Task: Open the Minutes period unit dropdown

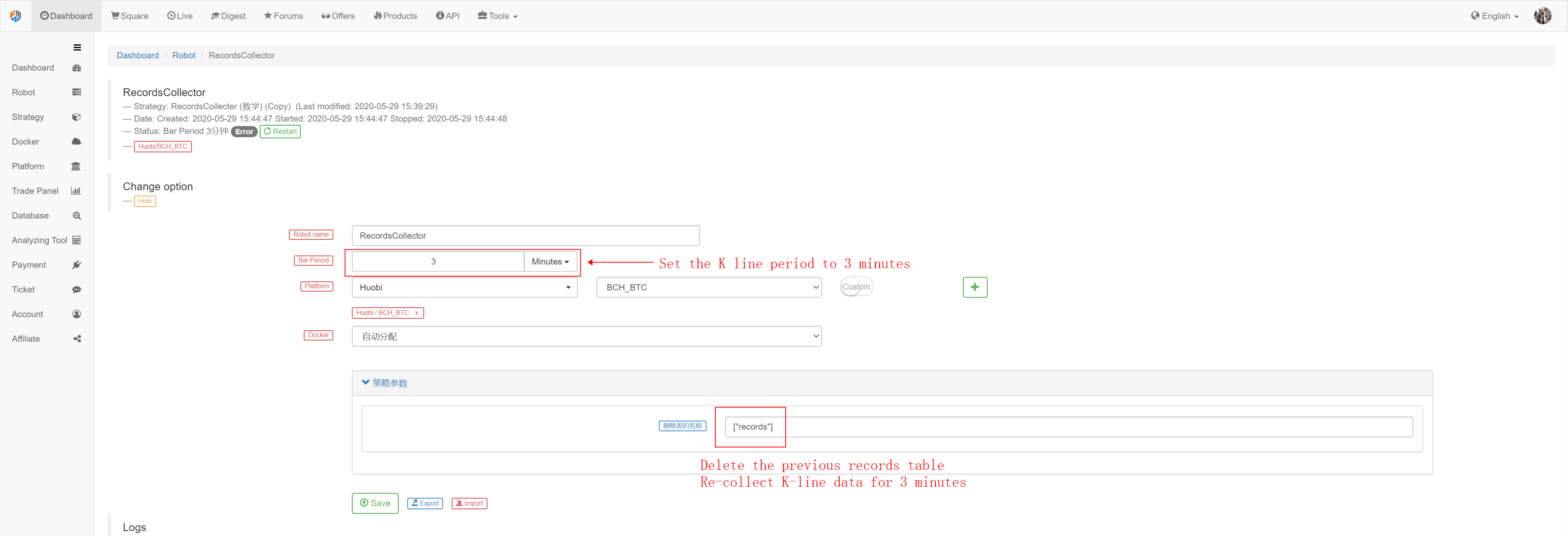Action: pyautogui.click(x=550, y=262)
